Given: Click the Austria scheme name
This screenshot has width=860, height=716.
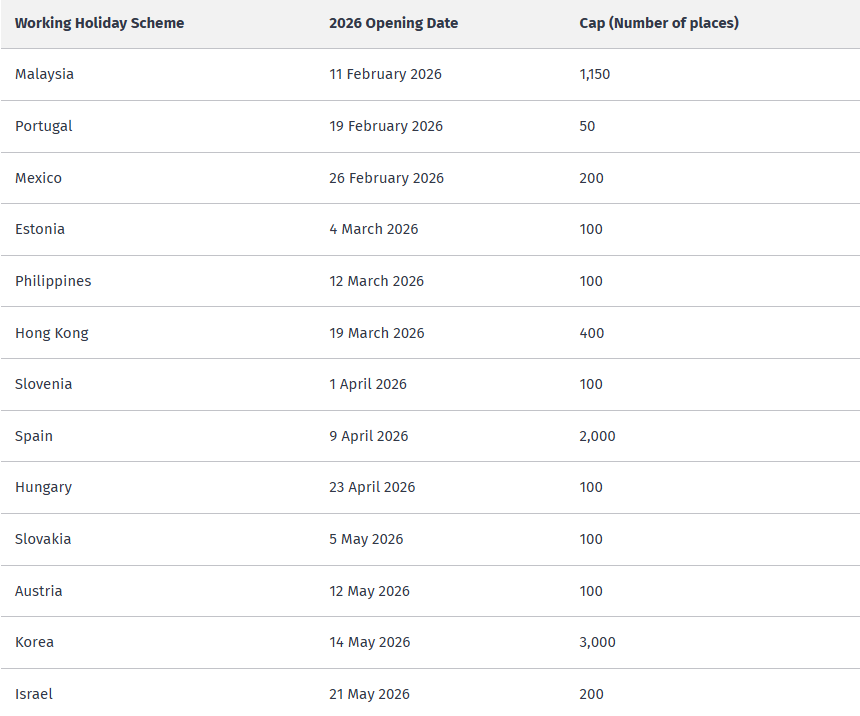Looking at the screenshot, I should (x=39, y=591).
